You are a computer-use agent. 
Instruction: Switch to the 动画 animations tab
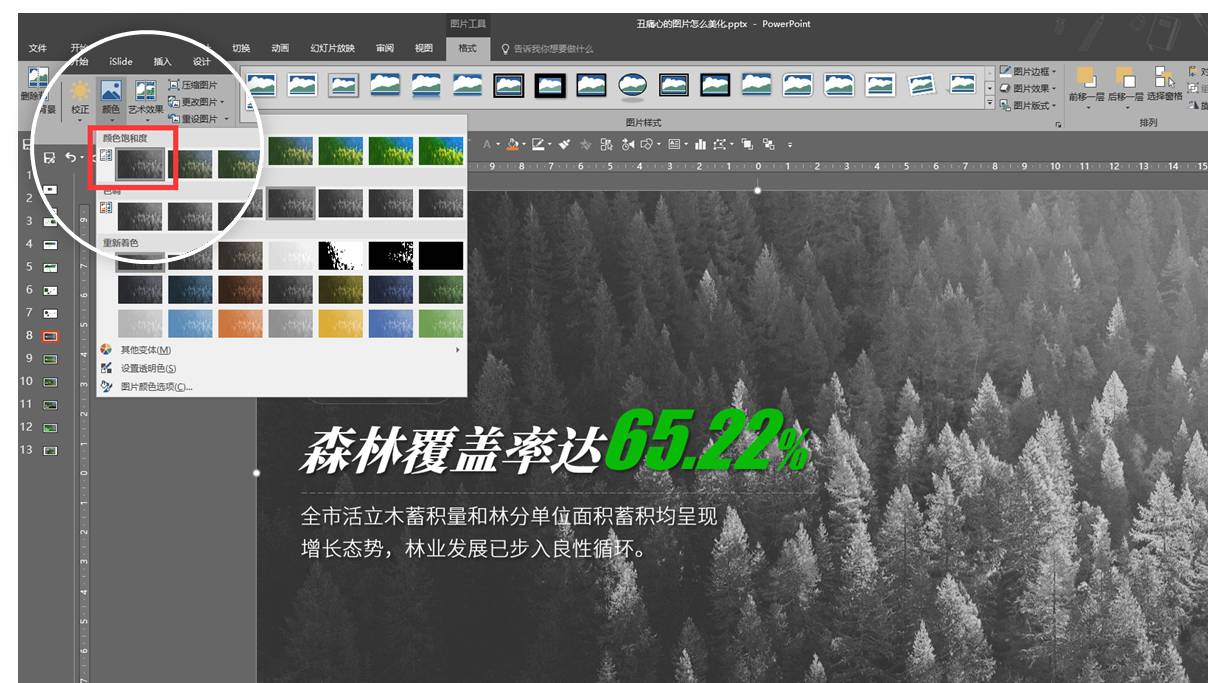(280, 48)
